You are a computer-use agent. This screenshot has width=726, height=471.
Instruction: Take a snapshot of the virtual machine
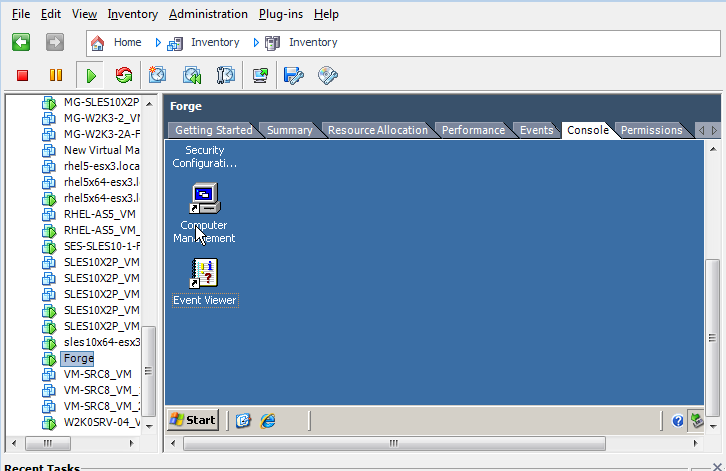pyautogui.click(x=157, y=75)
